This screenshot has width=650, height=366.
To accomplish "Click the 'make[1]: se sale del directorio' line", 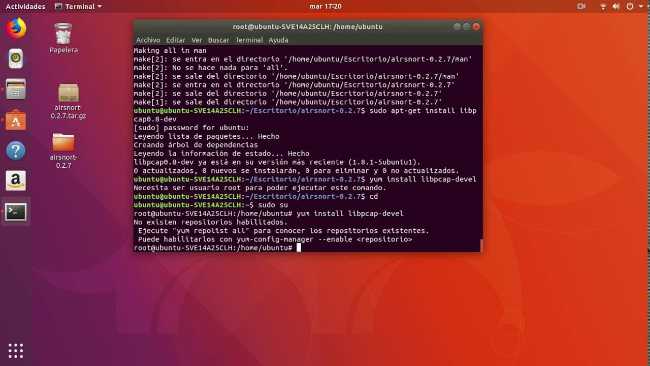I will pyautogui.click(x=288, y=102).
